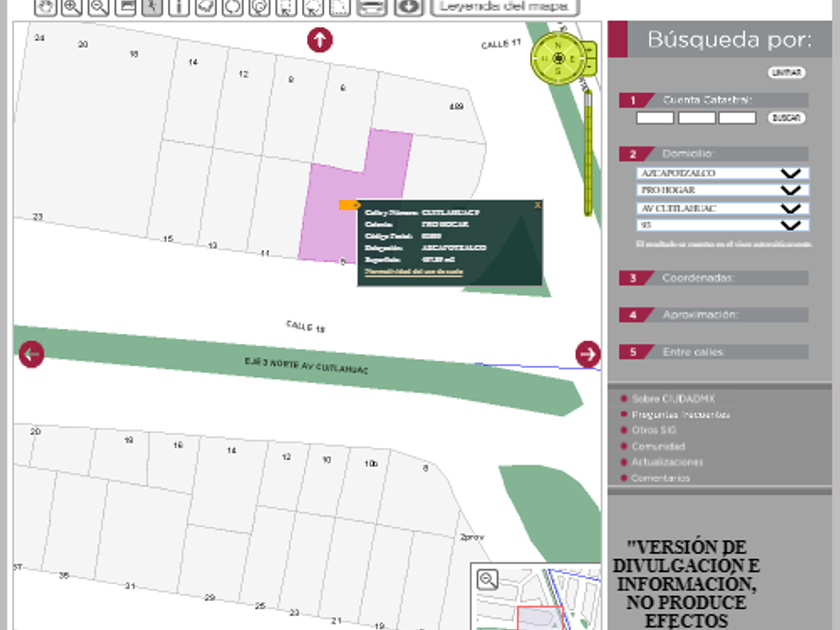Click the BUSCAR button

786,118
